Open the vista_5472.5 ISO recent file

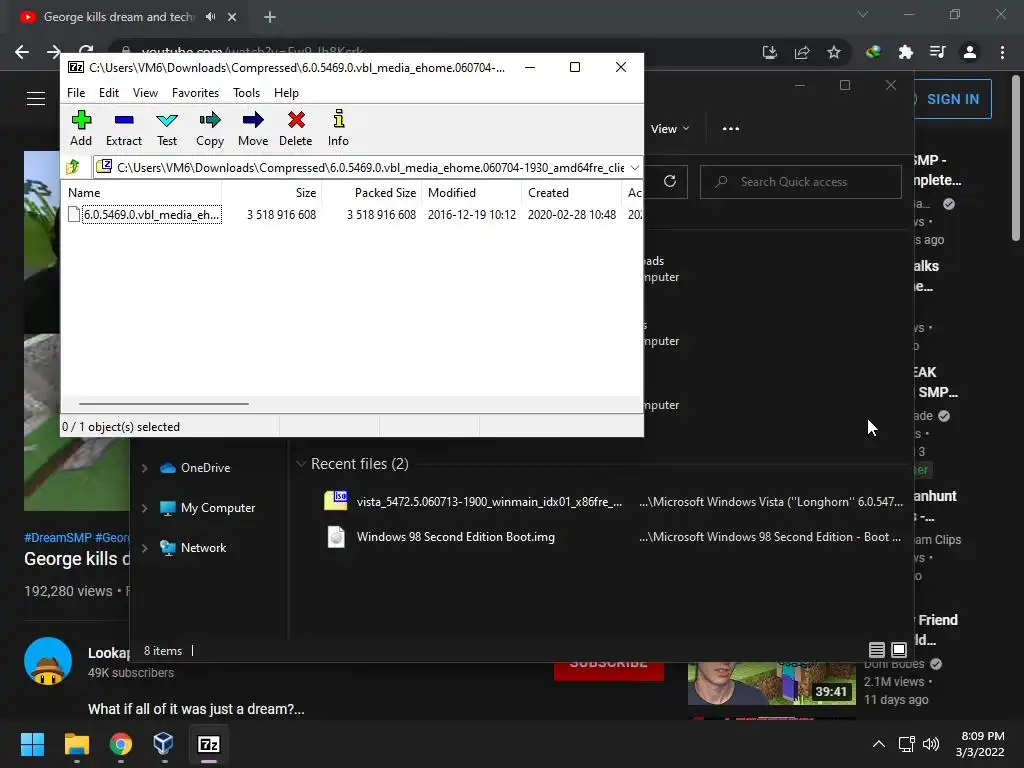tap(614, 502)
